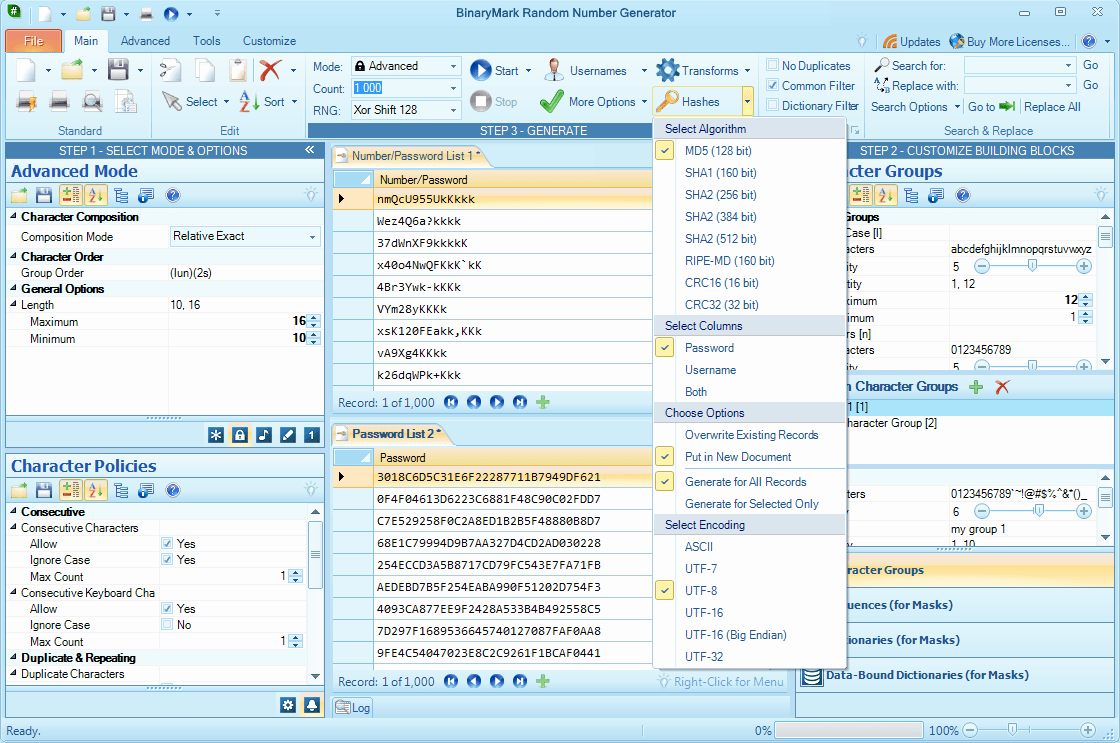Viewport: 1120px width, 743px height.
Task: Click the Open folder icon in the ribbon
Action: pyautogui.click(x=71, y=70)
